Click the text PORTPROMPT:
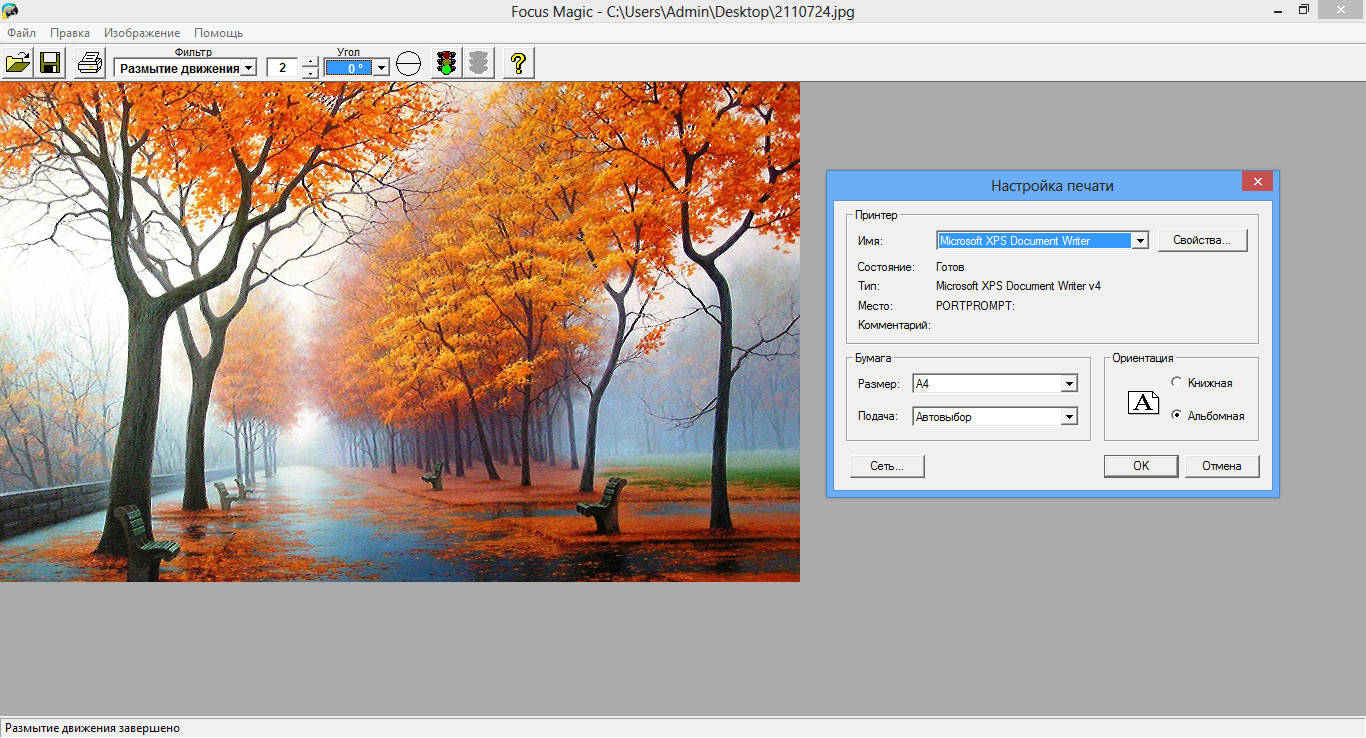Viewport: 1366px width, 738px height. 975,306
